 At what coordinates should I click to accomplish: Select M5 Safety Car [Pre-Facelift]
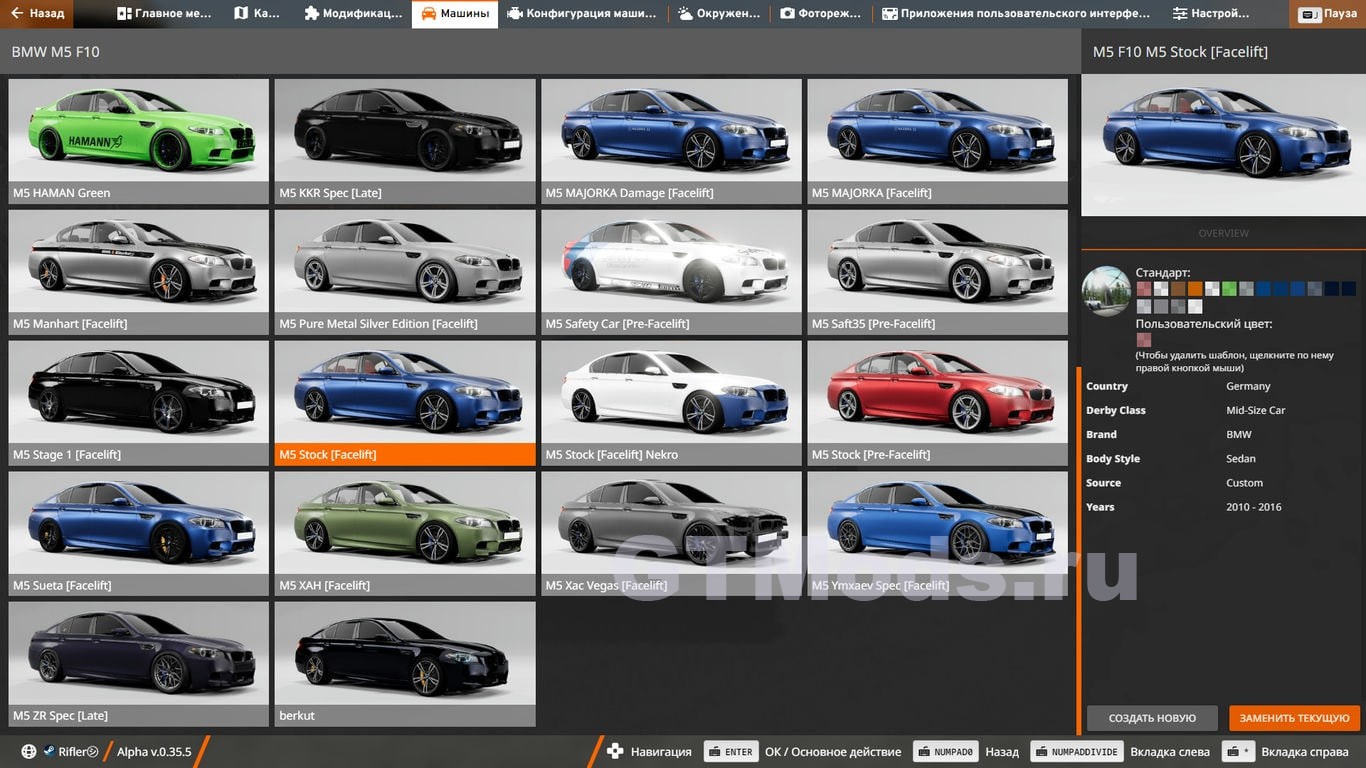click(672, 272)
